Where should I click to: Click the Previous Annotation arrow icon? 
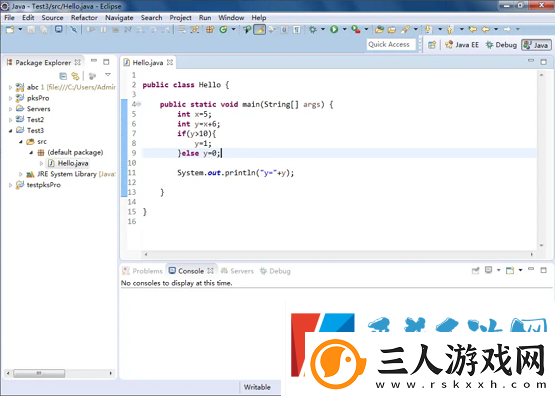click(x=450, y=29)
